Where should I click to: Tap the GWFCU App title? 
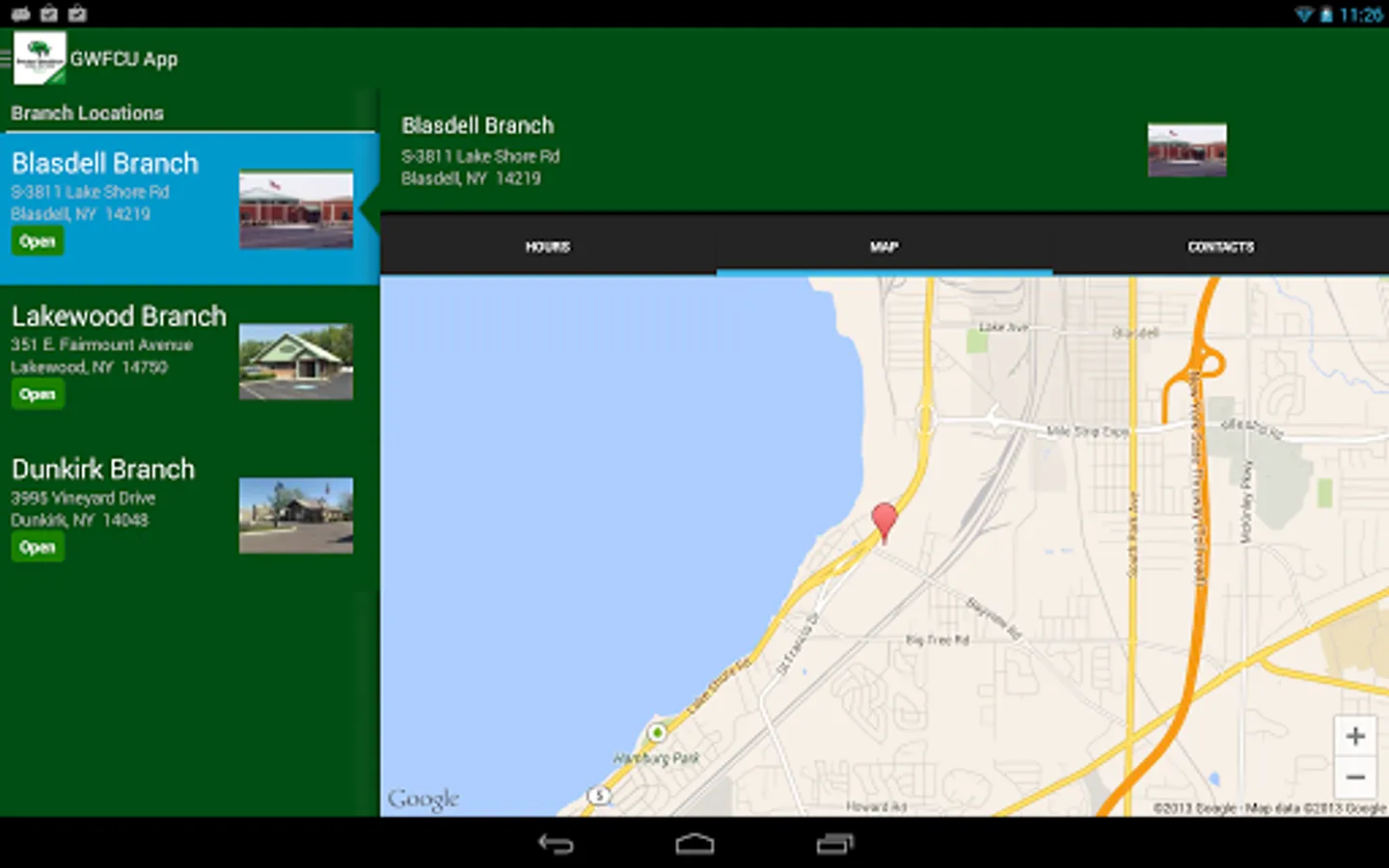pyautogui.click(x=123, y=59)
